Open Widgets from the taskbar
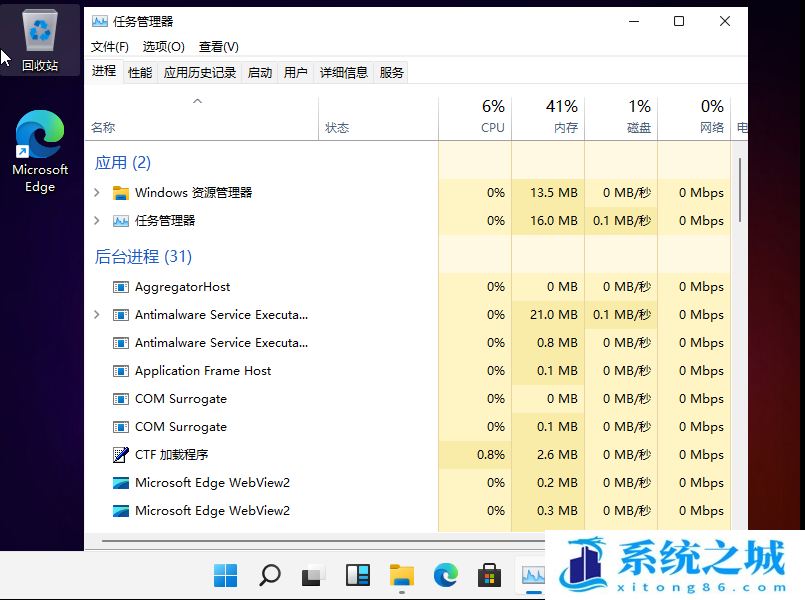 [358, 575]
